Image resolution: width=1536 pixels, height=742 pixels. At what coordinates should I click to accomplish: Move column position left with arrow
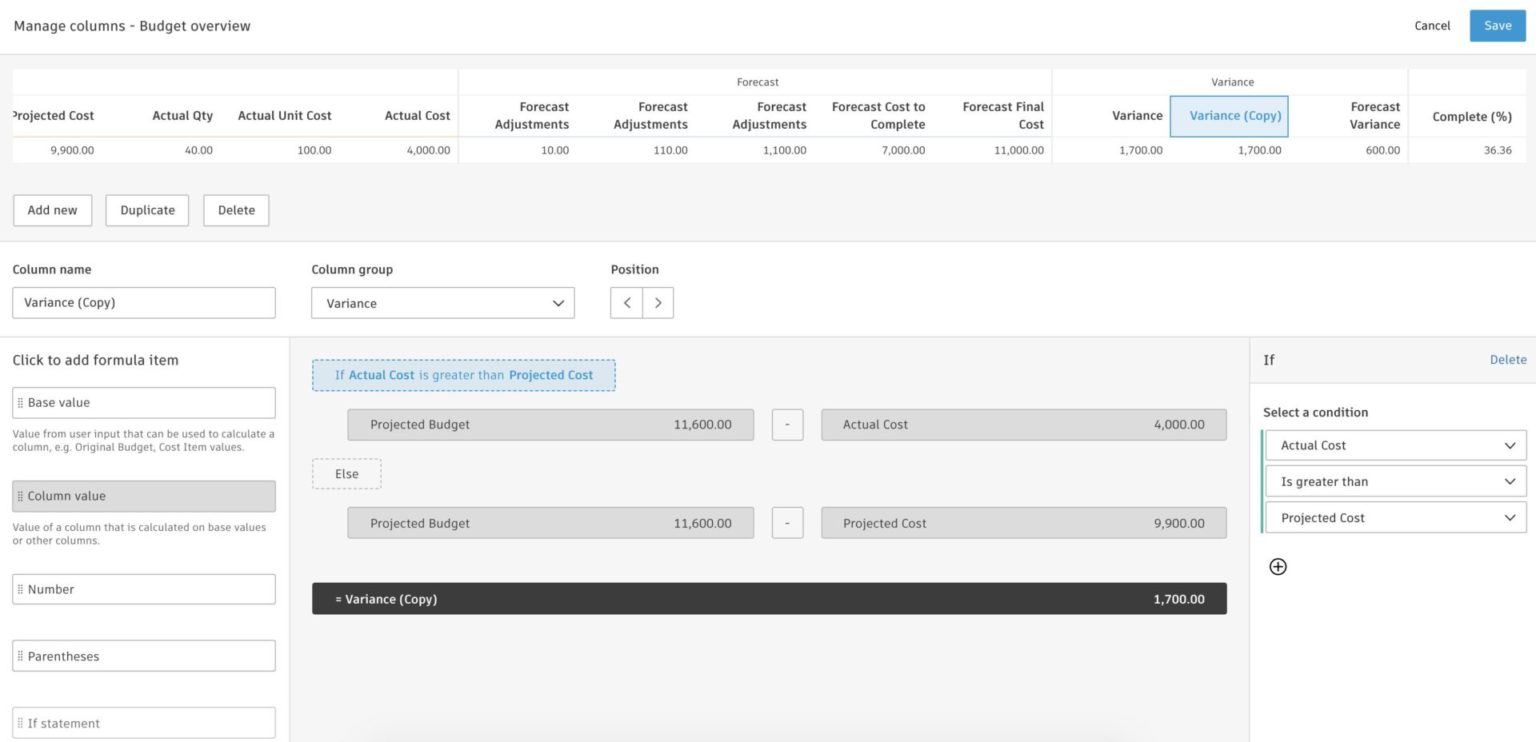[626, 303]
